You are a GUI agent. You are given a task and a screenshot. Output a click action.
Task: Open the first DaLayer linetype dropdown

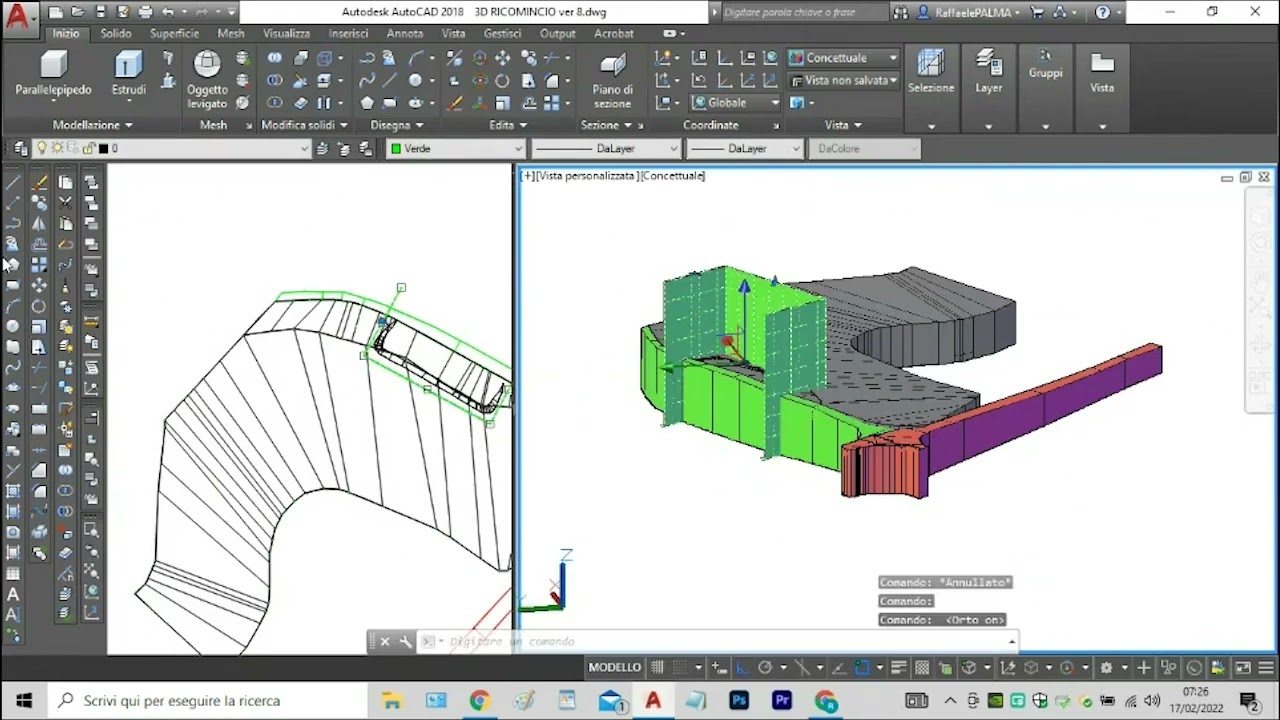point(606,148)
